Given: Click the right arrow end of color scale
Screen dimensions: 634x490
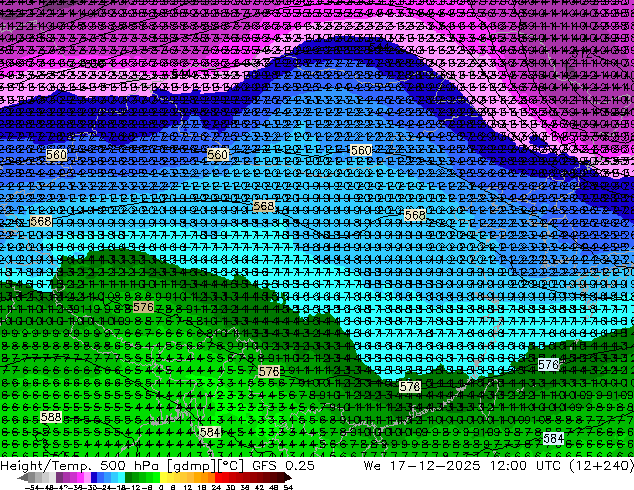Looking at the screenshot, I should pyautogui.click(x=287, y=478).
